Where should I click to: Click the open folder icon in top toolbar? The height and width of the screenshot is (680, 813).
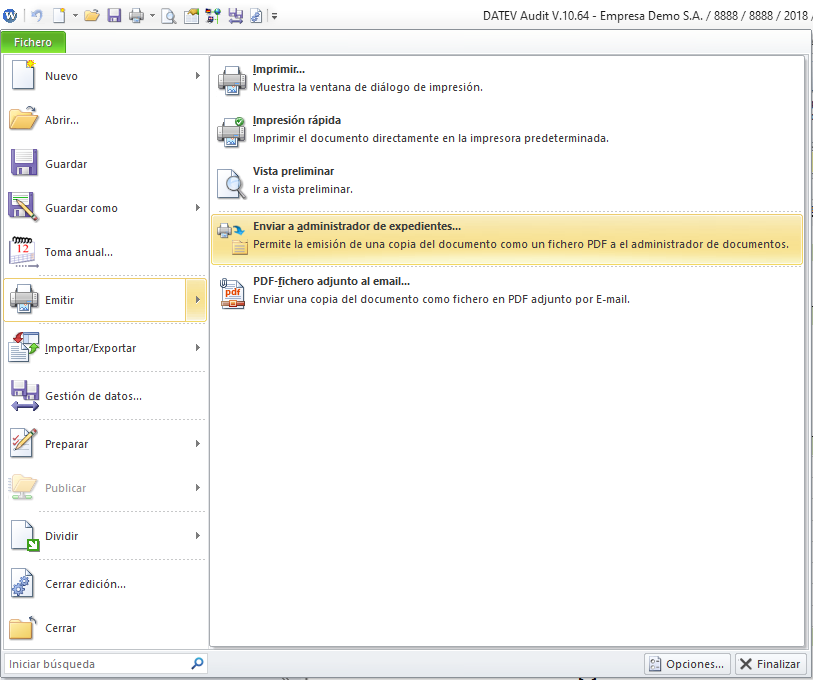pos(92,16)
